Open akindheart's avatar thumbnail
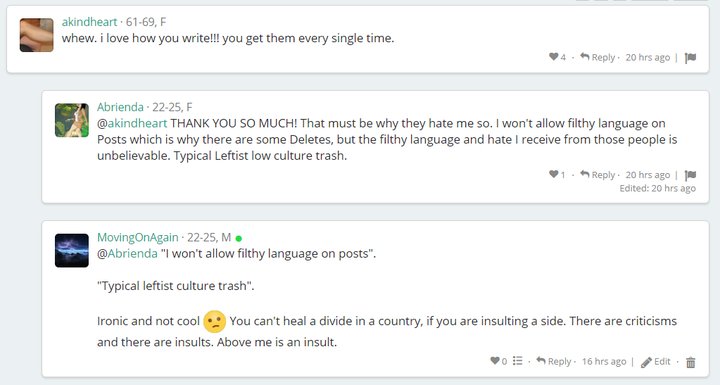Viewport: 720px width, 385px height. point(37,35)
